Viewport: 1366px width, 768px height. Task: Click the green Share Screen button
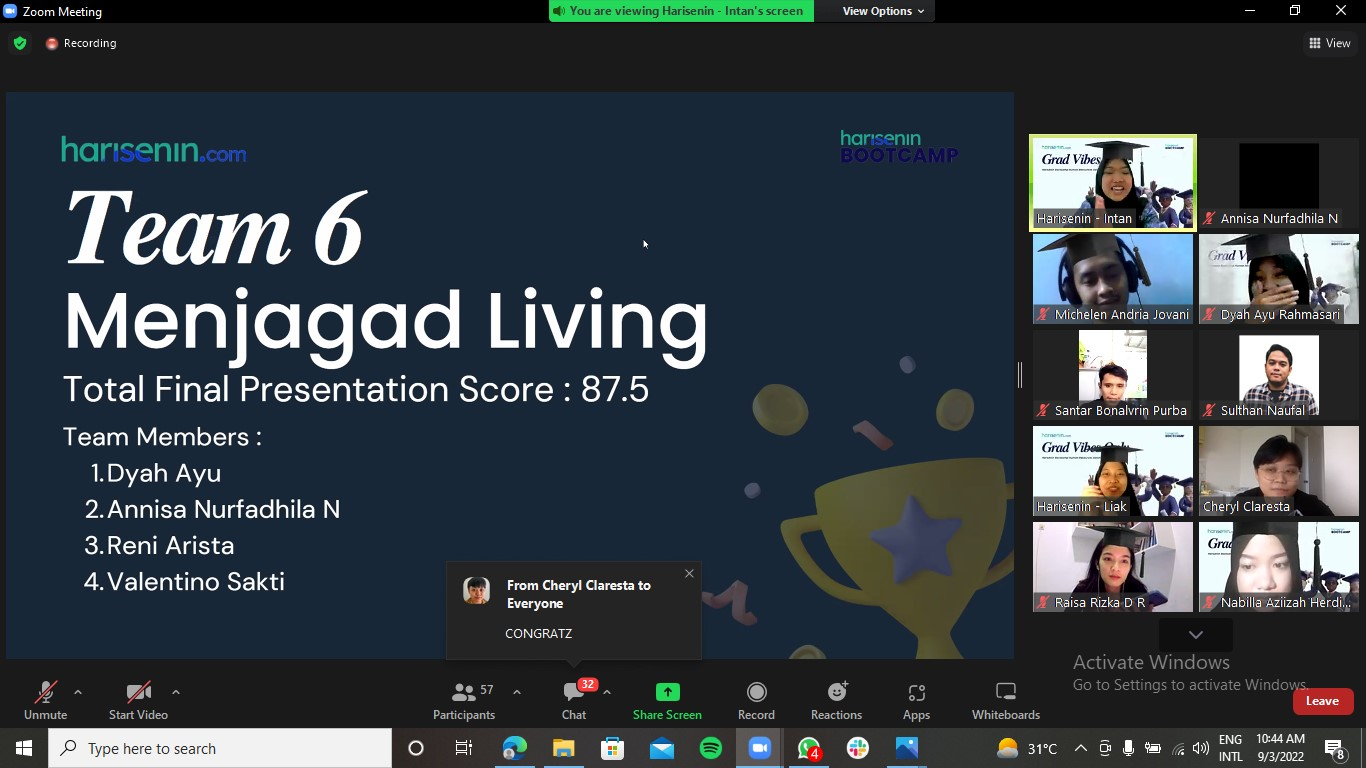667,700
